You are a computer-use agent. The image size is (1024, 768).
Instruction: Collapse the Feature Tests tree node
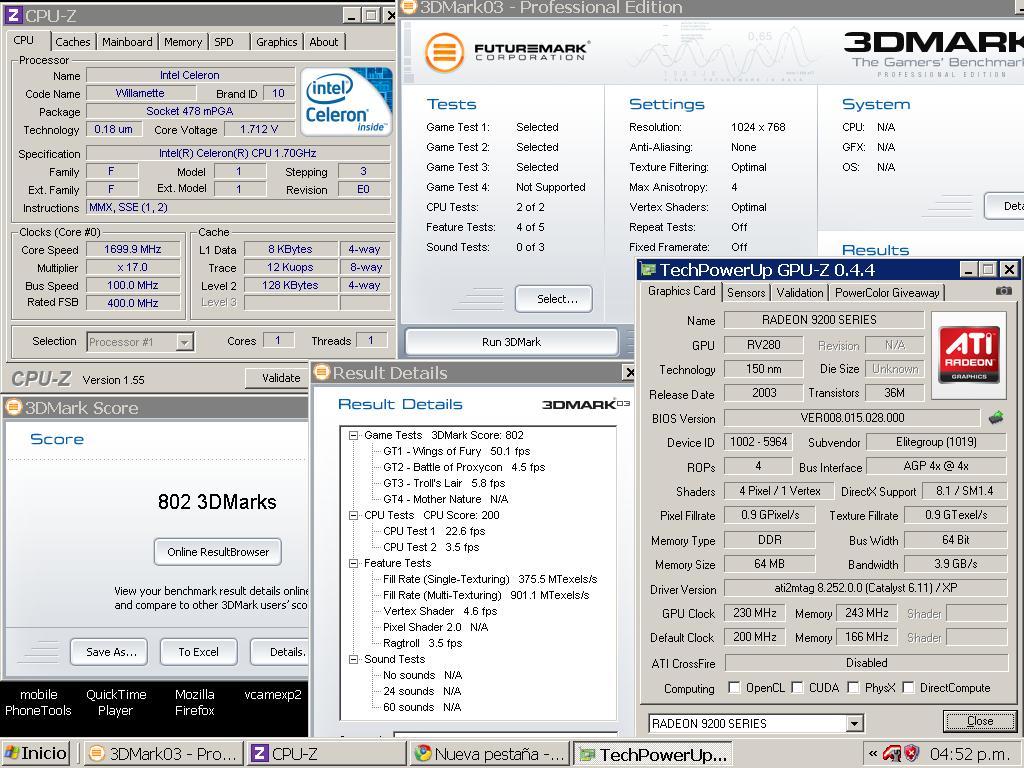tap(353, 563)
